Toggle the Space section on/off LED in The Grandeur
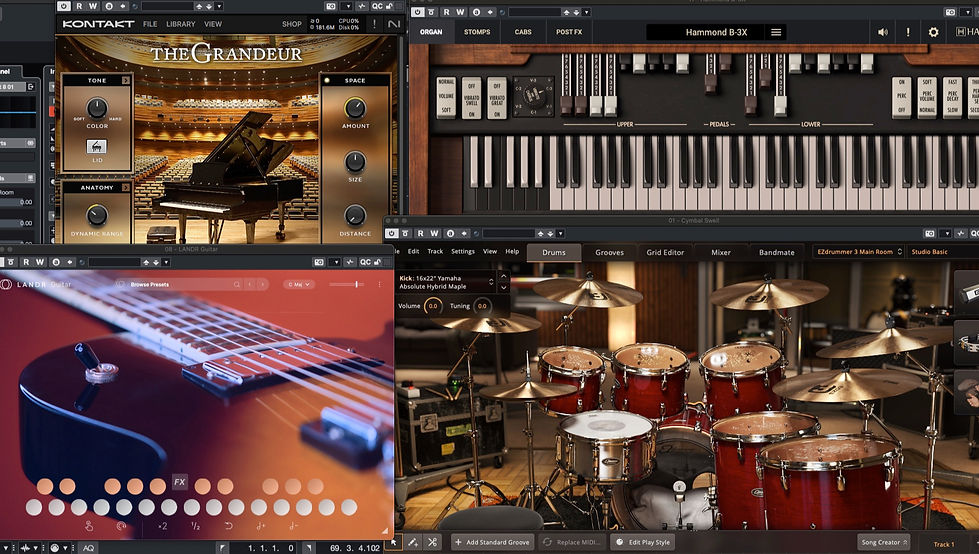Viewport: 979px width, 554px height. click(327, 81)
